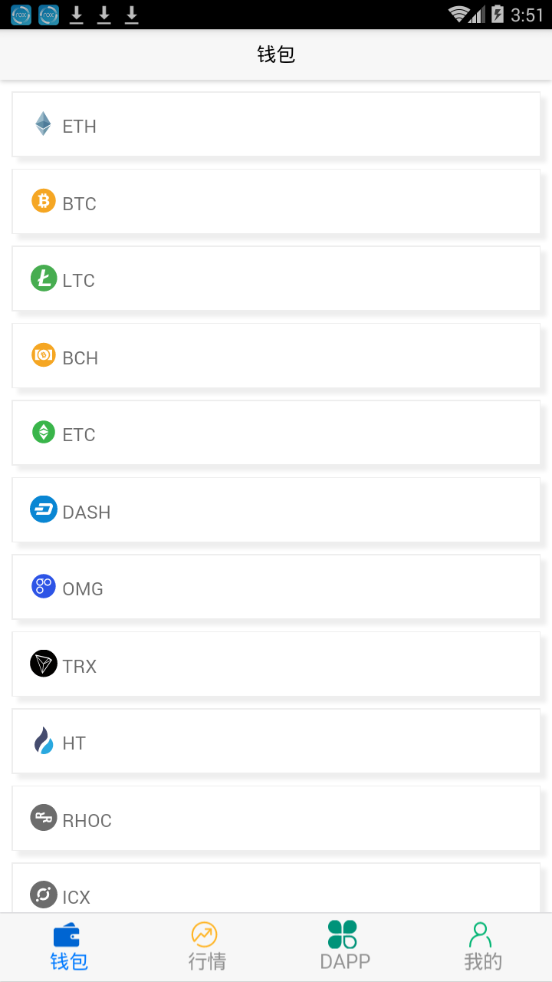Open the LTC wallet row
Screen dimensions: 552x982
[x=276, y=279]
